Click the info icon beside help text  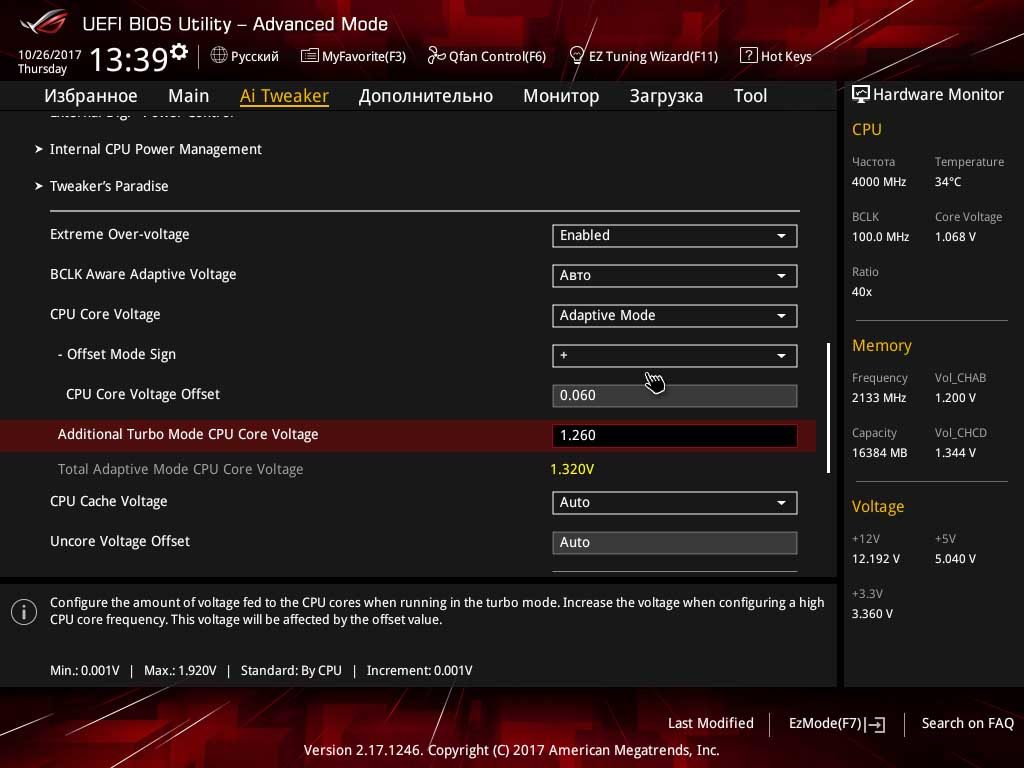pyautogui.click(x=24, y=612)
